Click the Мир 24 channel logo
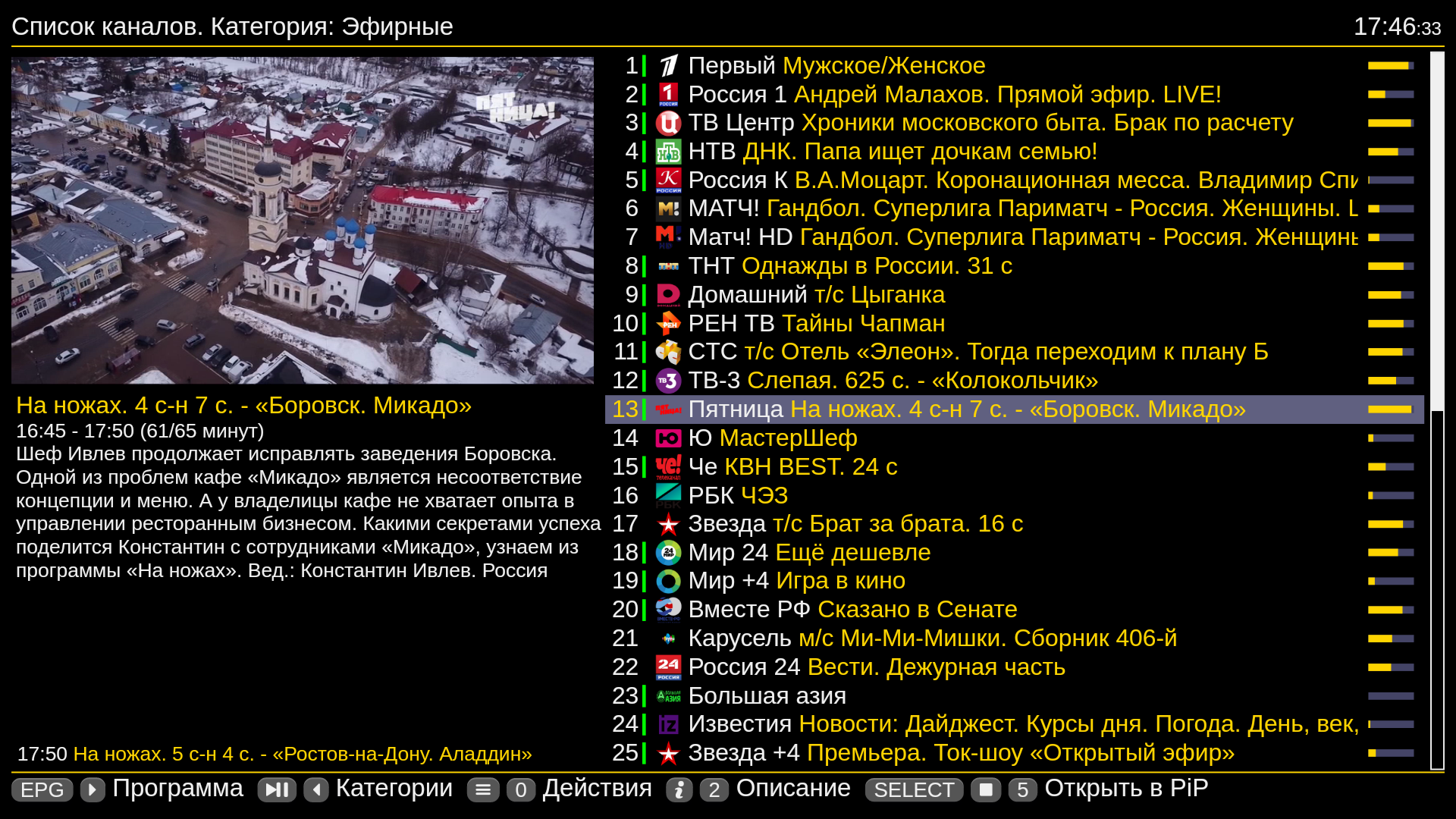The image size is (1456, 819). (x=668, y=553)
